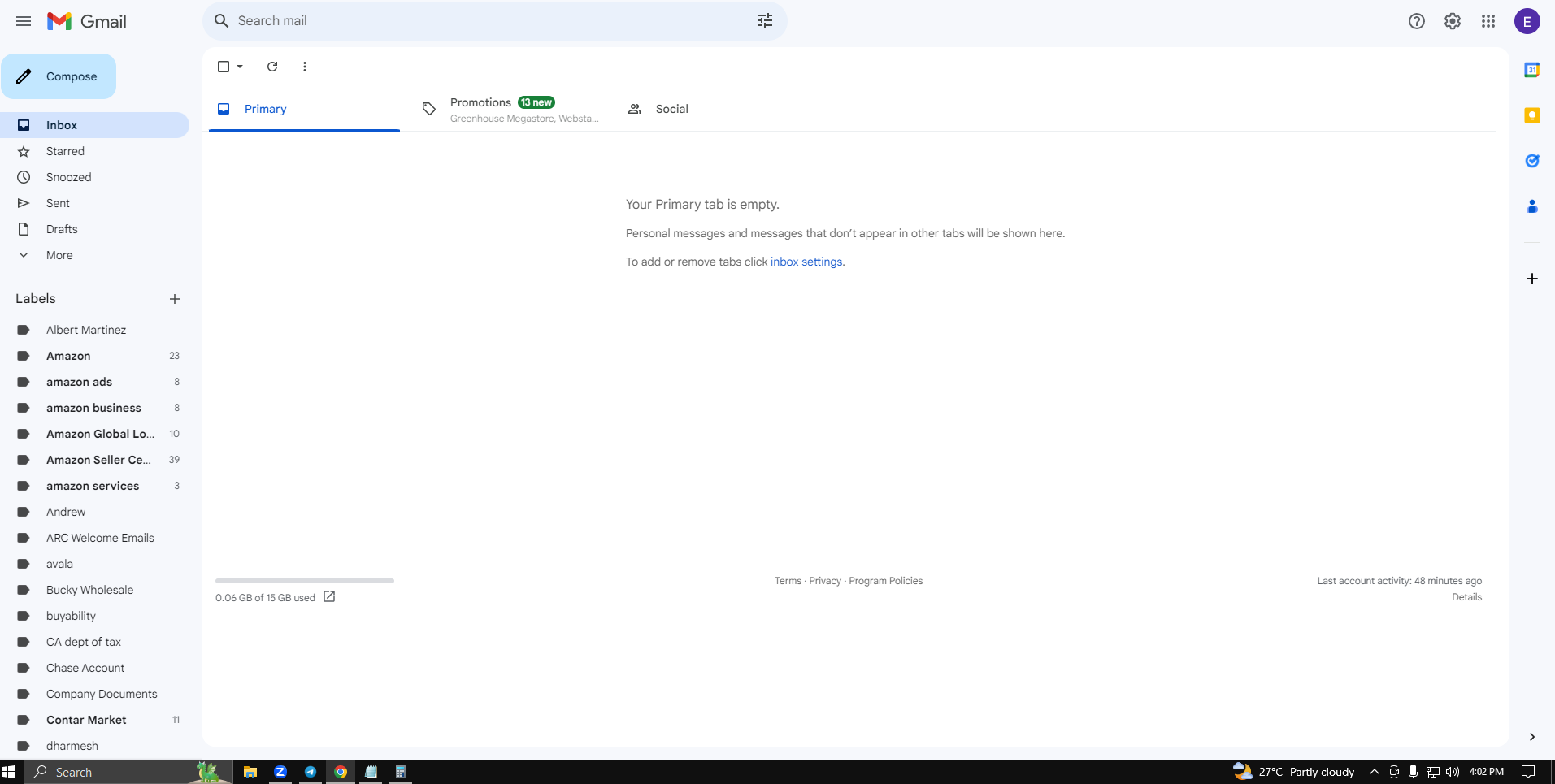
Task: Open the avala label
Action: 94,564
